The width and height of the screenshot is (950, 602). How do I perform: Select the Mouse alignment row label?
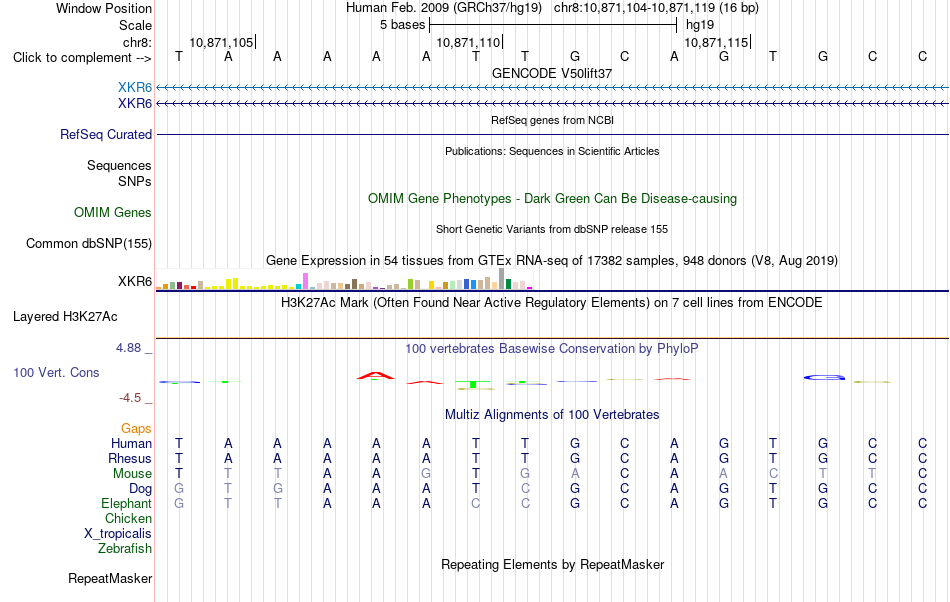133,474
